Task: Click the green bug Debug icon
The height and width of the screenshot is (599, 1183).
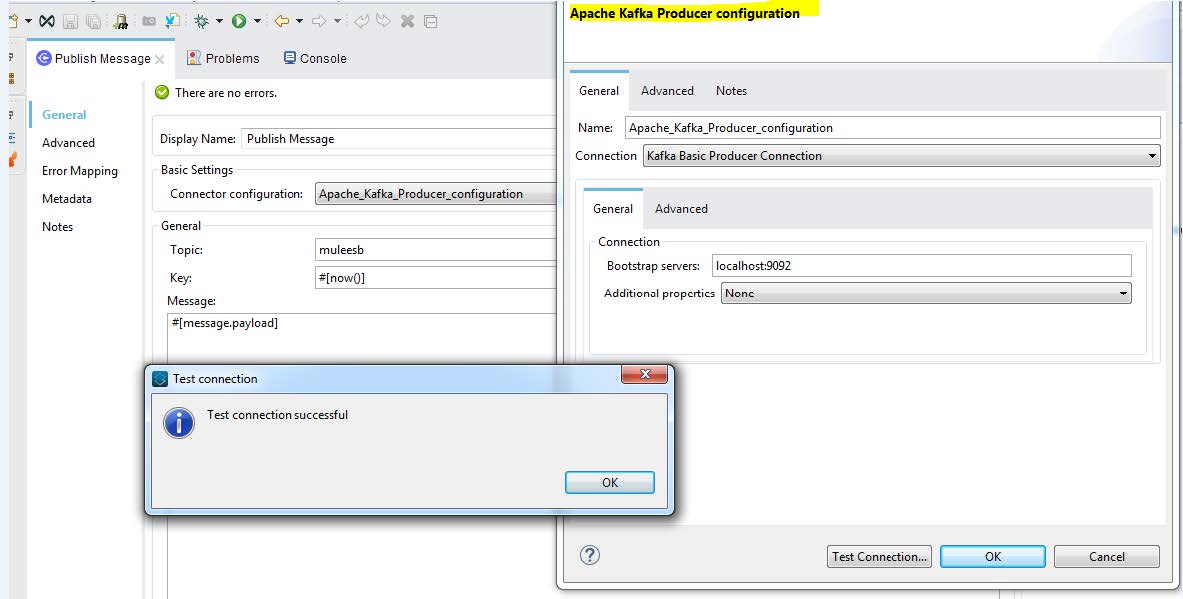Action: click(x=201, y=21)
